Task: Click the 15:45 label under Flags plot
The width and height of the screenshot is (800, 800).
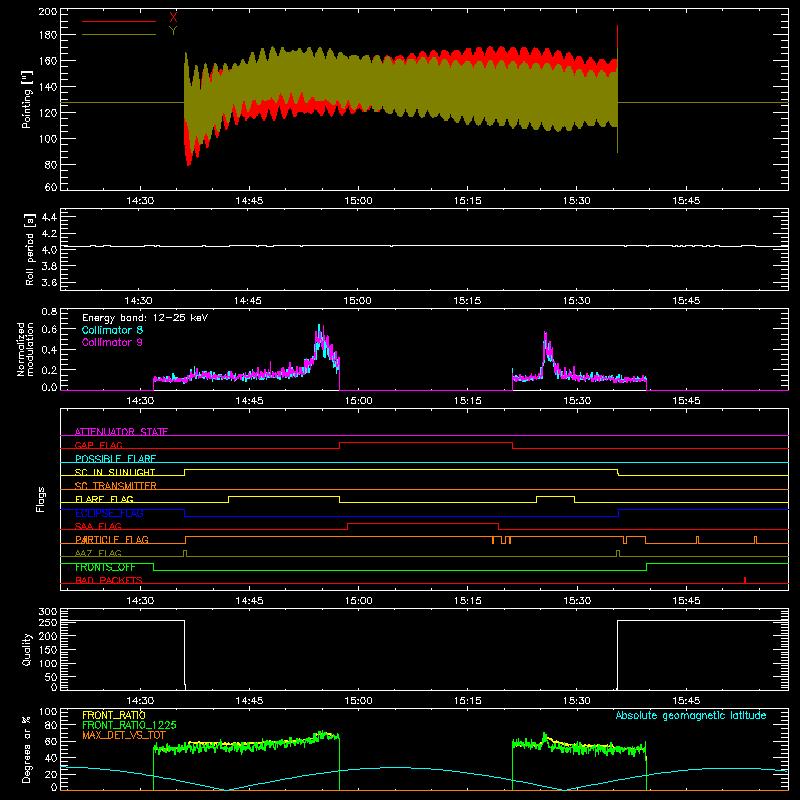Action: pyautogui.click(x=686, y=601)
